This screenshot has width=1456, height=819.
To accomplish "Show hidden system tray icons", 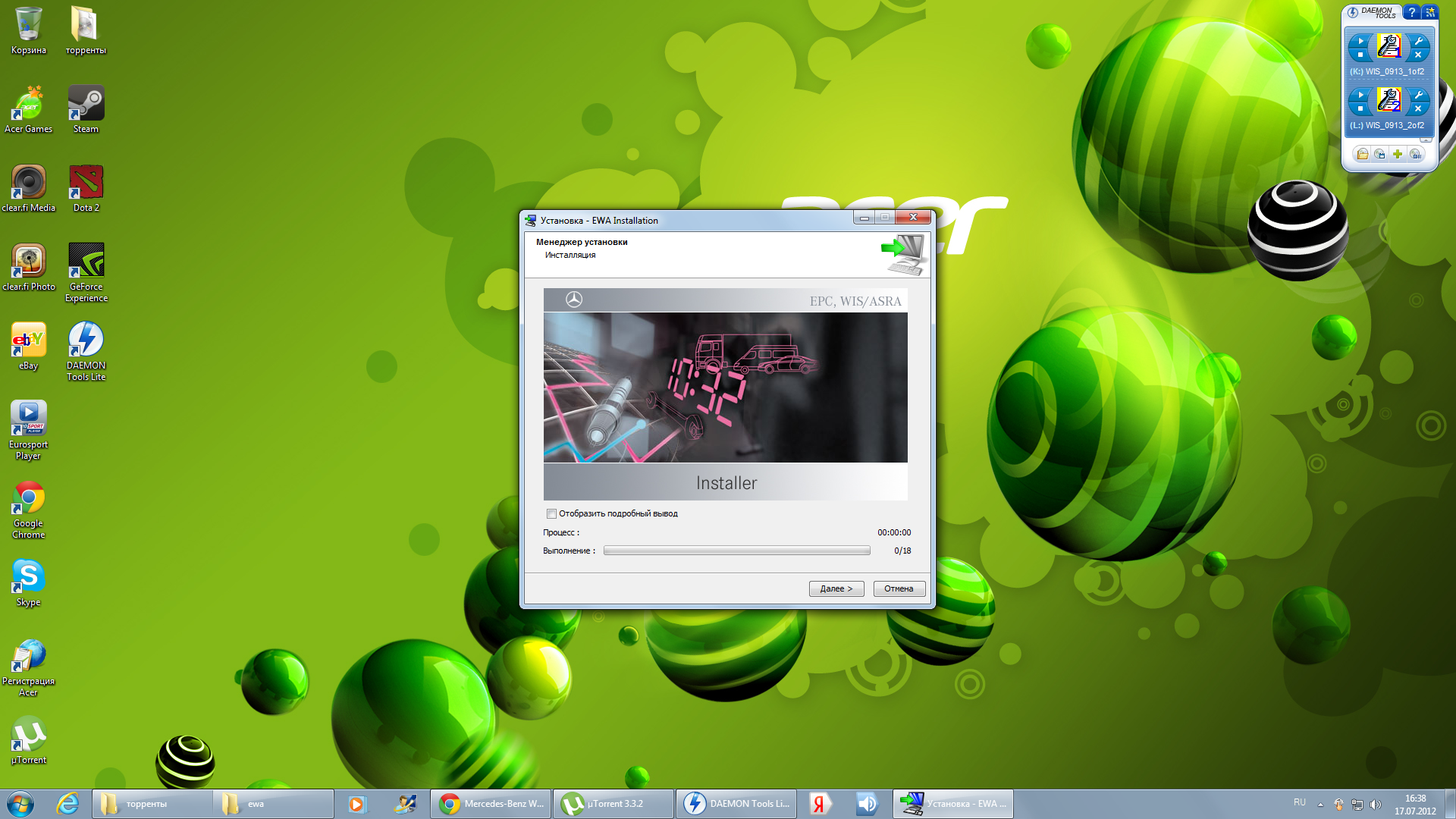I will 1320,804.
